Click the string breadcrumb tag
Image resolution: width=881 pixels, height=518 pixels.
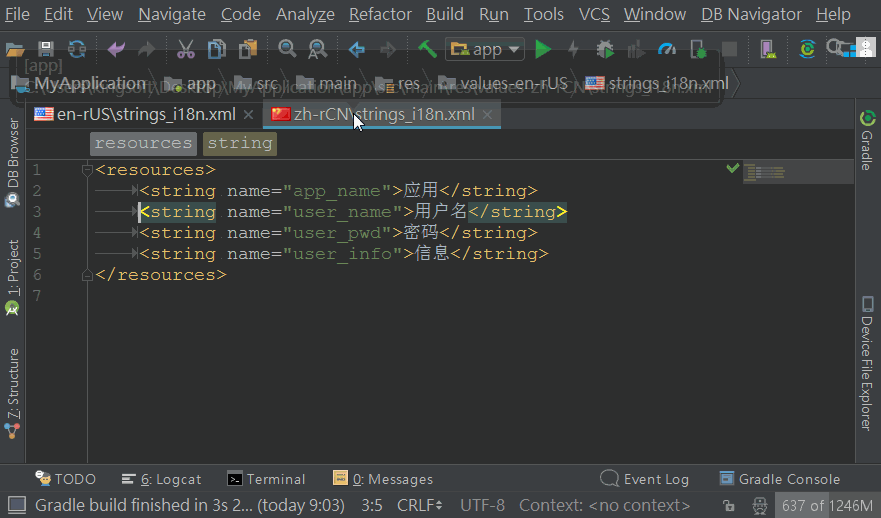point(240,143)
